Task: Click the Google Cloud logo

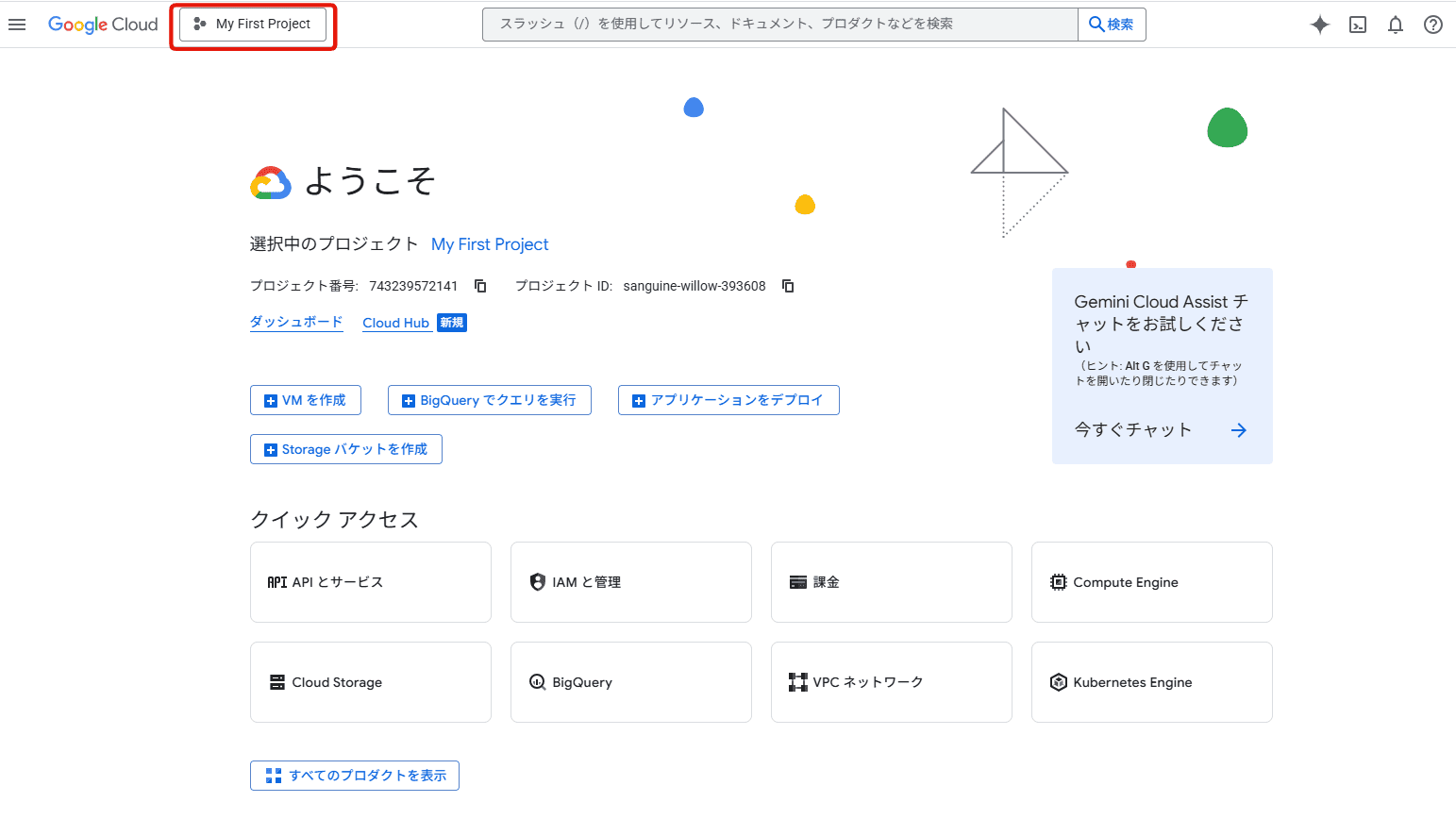Action: tap(103, 25)
